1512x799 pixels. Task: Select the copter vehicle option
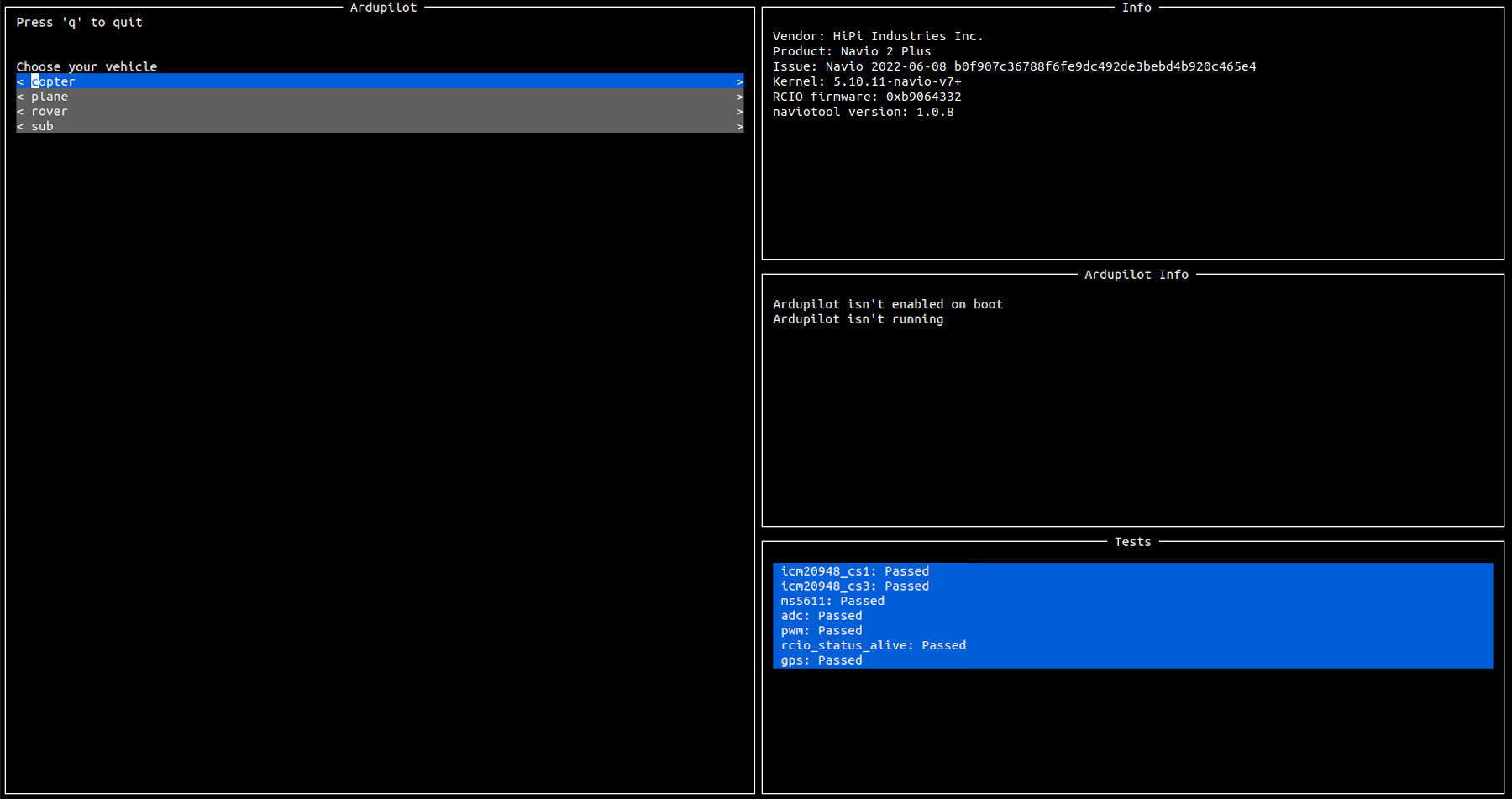380,81
